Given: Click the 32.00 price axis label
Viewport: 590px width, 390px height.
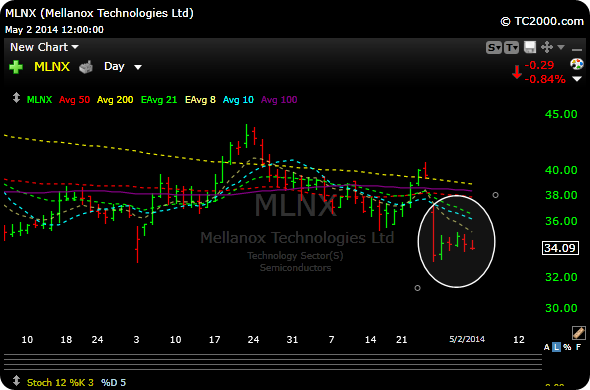Looking at the screenshot, I should click(561, 277).
